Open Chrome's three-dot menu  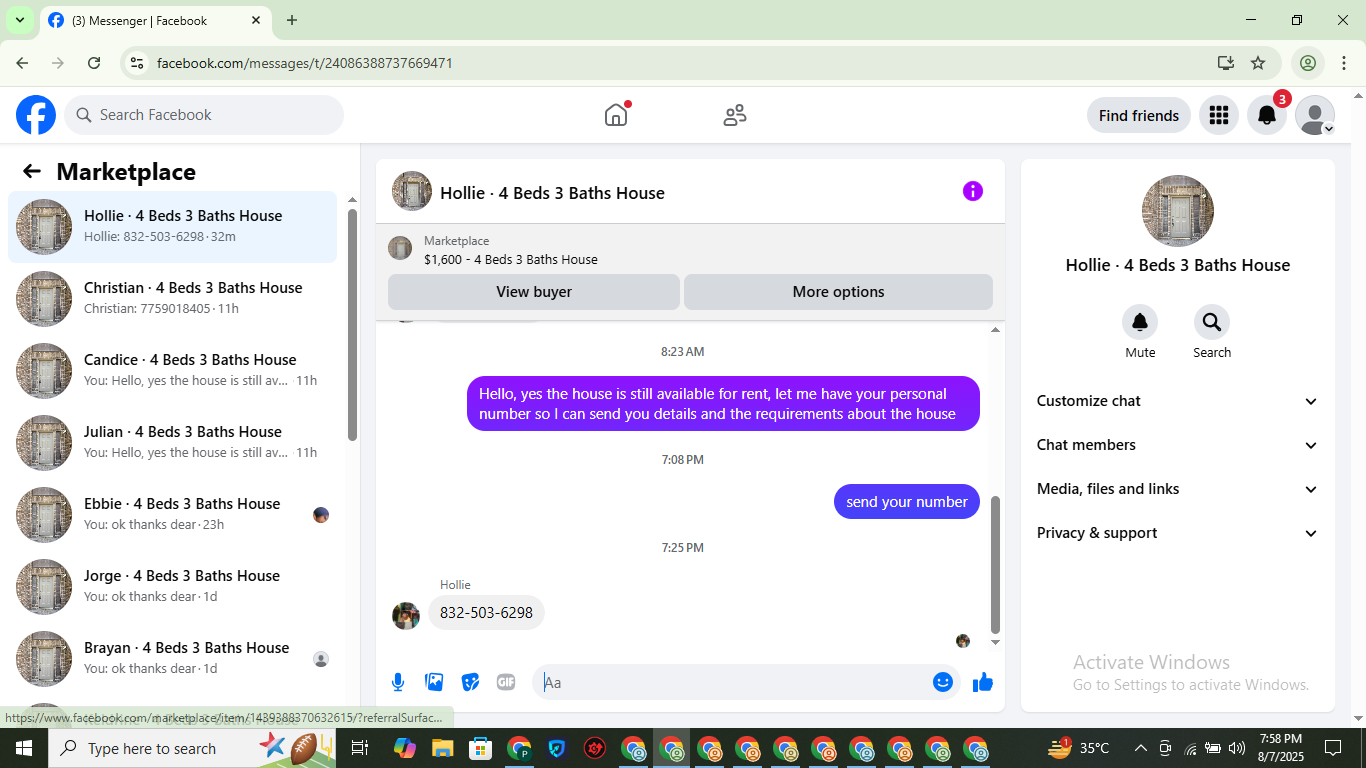point(1344,63)
